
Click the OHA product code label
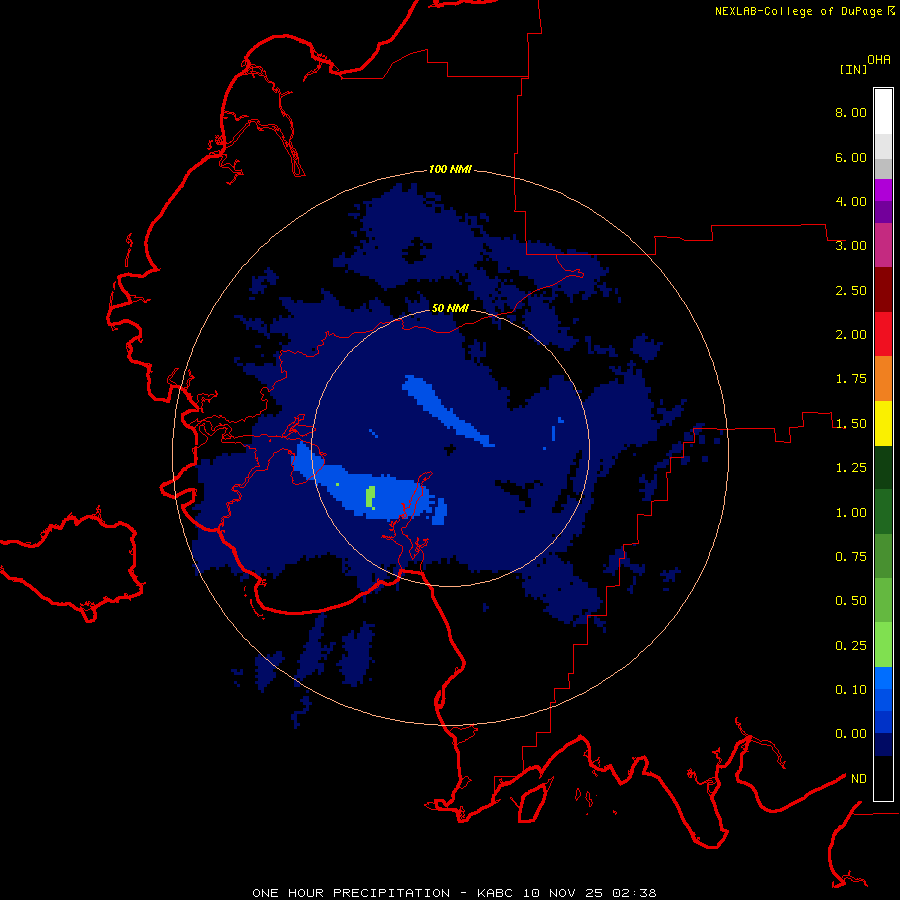pyautogui.click(x=879, y=59)
